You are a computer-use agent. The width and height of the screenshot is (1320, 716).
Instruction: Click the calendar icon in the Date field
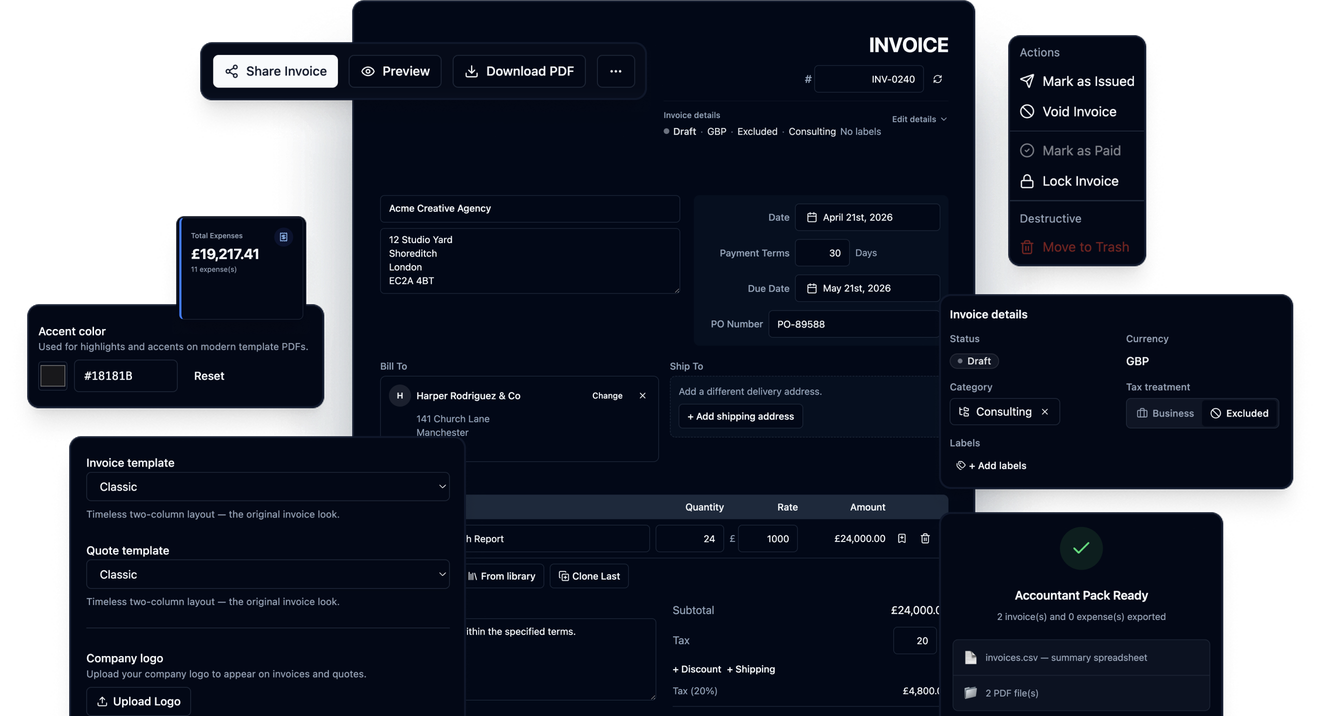812,217
